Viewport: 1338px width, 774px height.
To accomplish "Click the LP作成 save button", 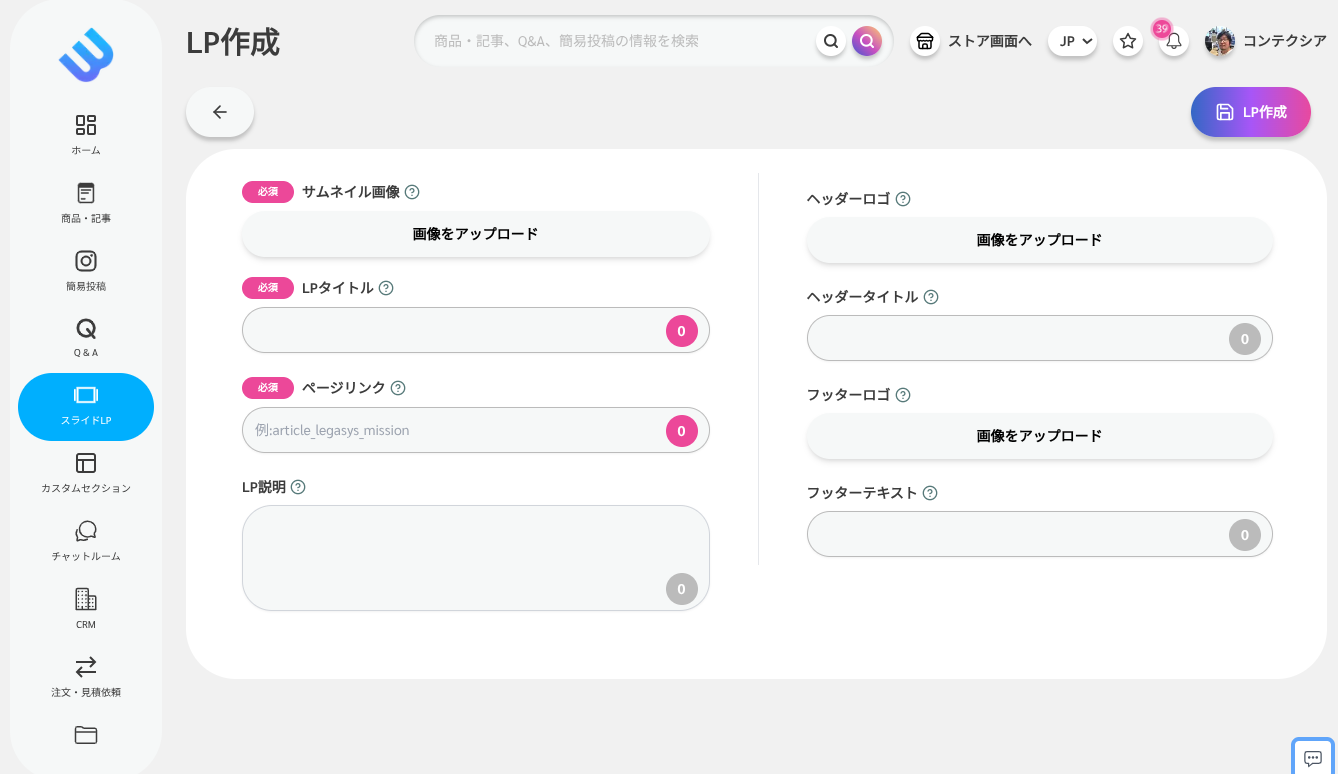I will (x=1250, y=112).
